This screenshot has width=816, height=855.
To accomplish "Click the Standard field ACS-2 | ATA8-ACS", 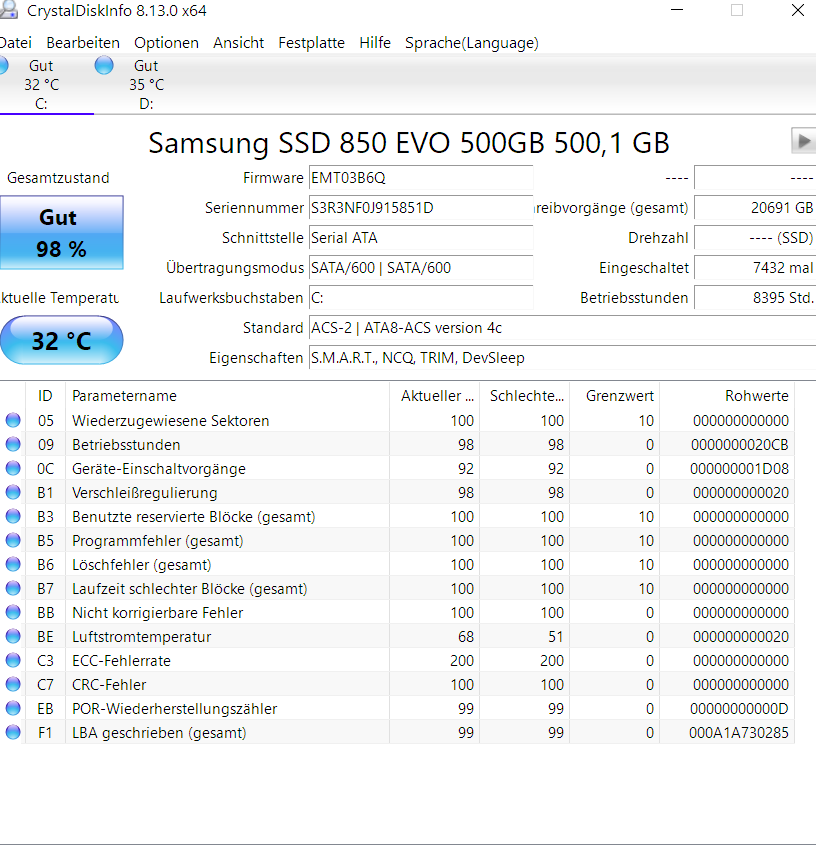I will pos(562,328).
